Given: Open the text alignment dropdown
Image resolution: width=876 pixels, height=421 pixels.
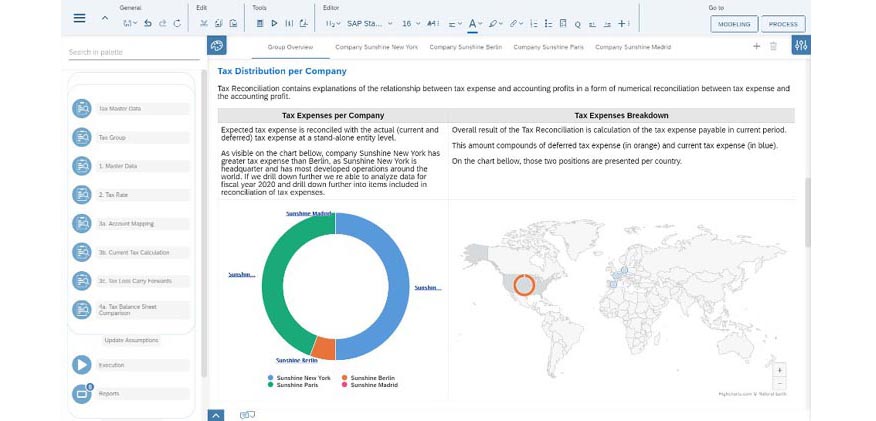Looking at the screenshot, I should pos(455,23).
